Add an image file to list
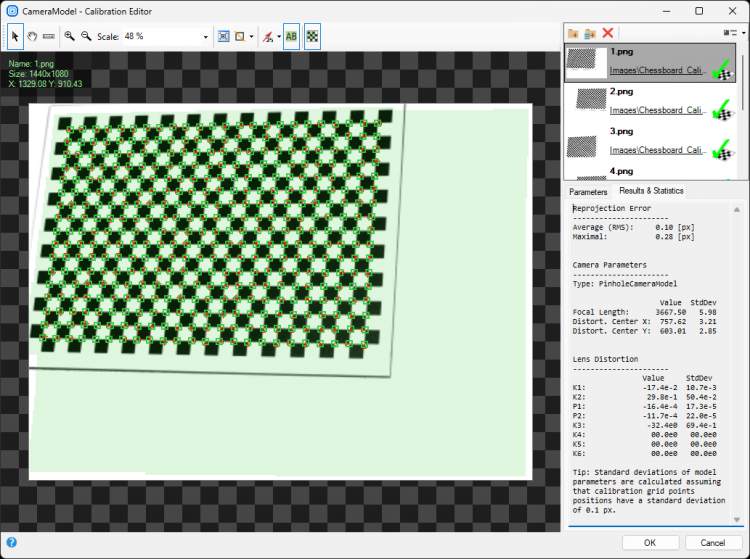 [572, 33]
